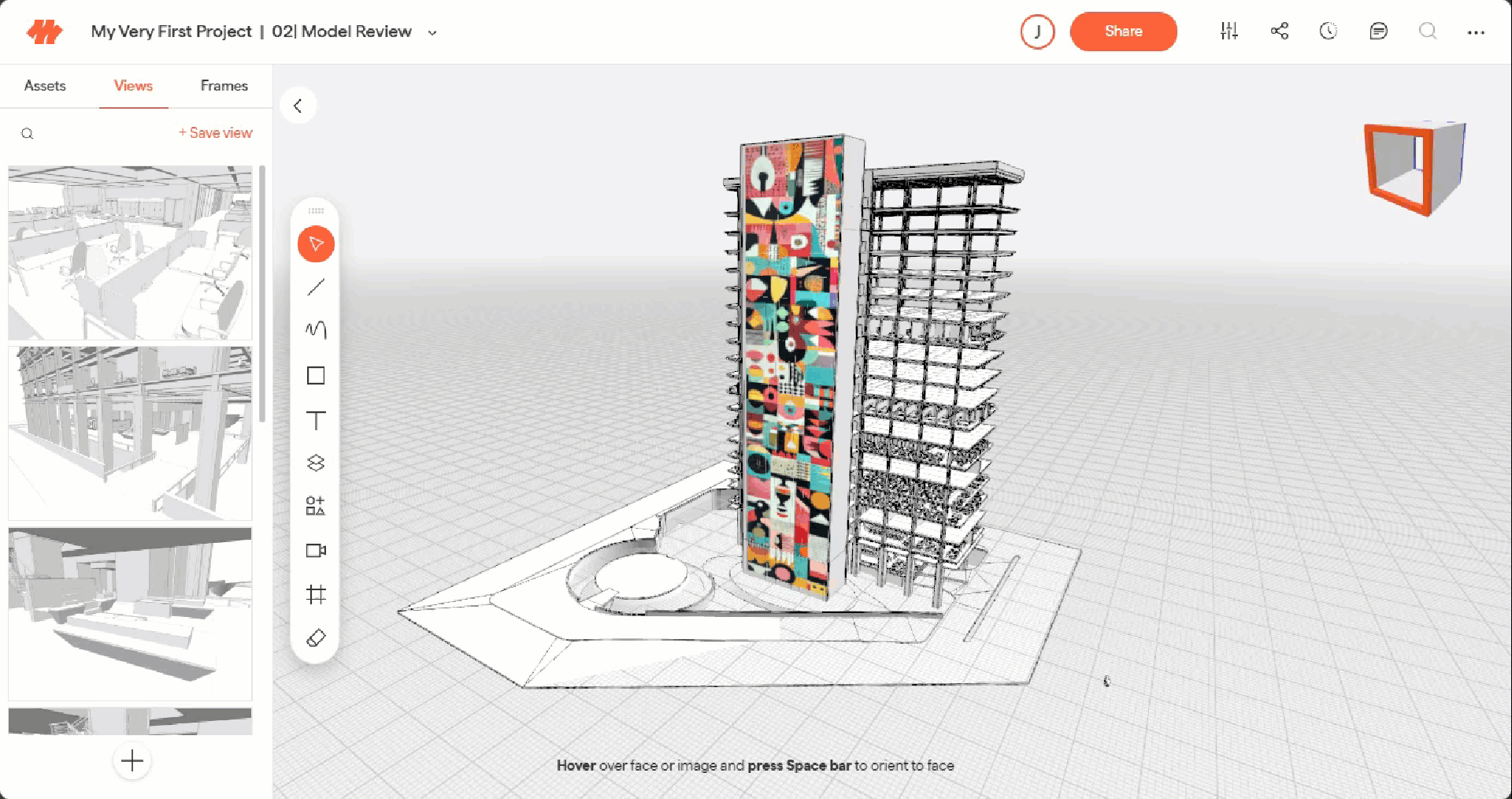Viewport: 1512px width, 799px height.
Task: Switch to the Frames tab
Action: [x=224, y=86]
